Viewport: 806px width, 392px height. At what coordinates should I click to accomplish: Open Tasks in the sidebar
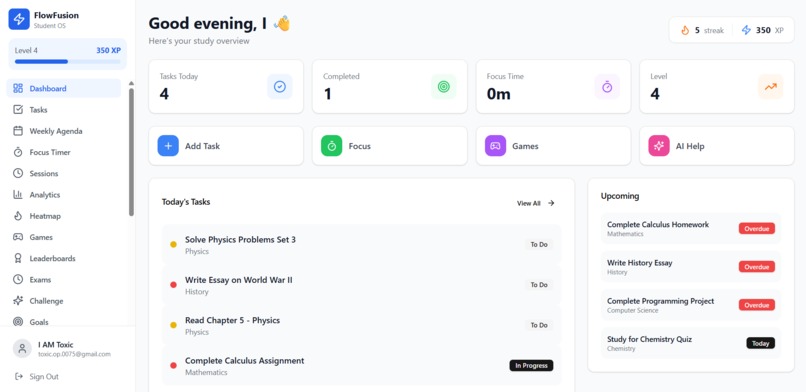pyautogui.click(x=64, y=109)
